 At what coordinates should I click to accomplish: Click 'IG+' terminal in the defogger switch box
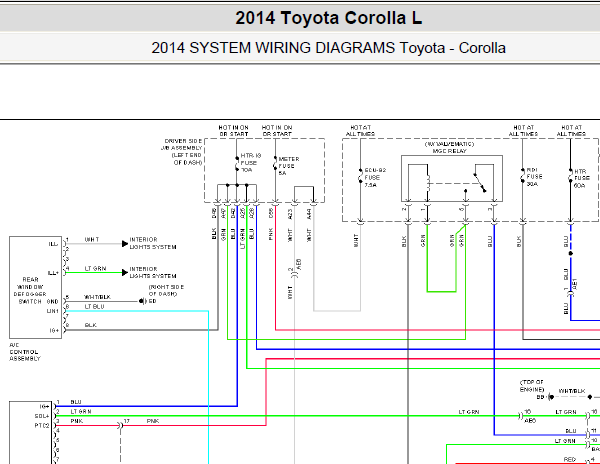coord(54,330)
